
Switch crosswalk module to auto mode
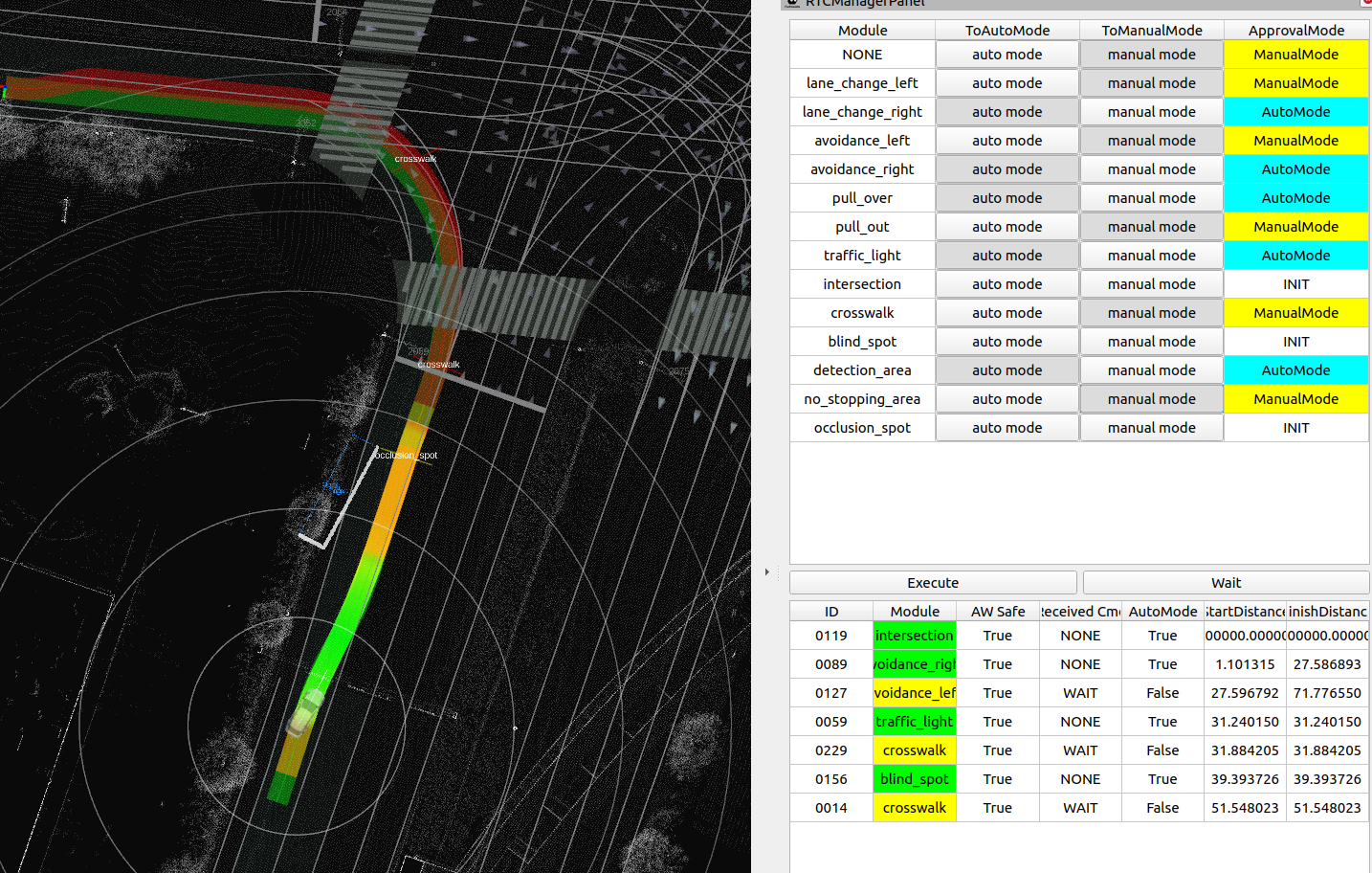(1007, 313)
